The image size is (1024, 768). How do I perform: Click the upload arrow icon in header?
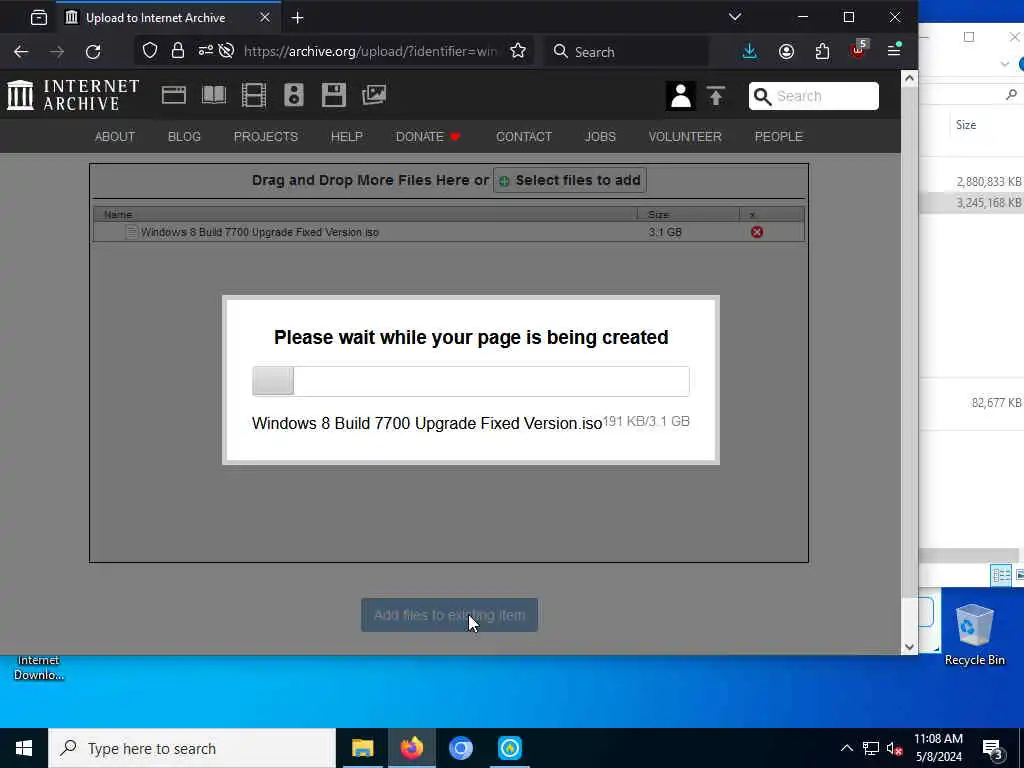click(716, 96)
